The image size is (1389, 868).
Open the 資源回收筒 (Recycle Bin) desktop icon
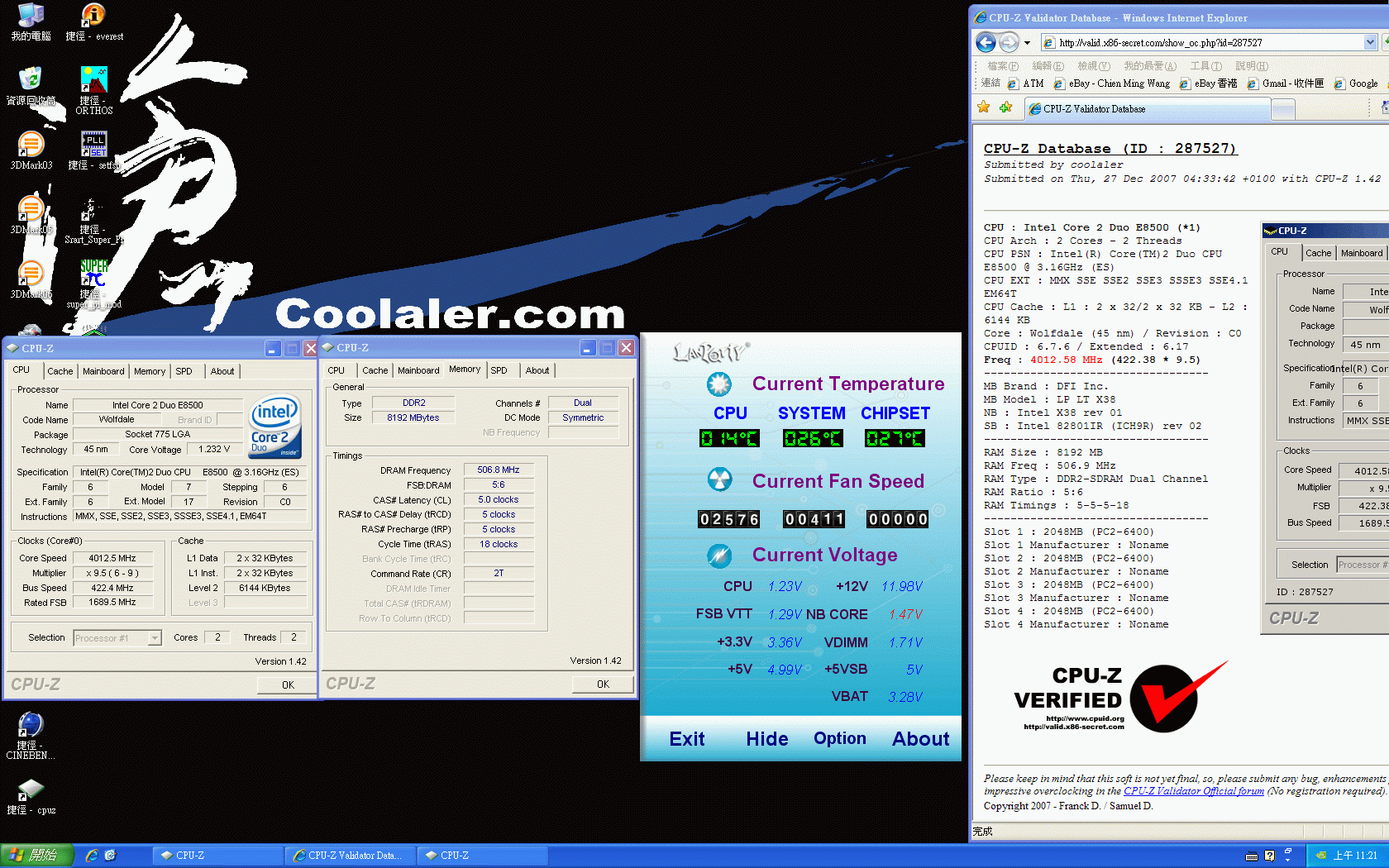(31, 86)
